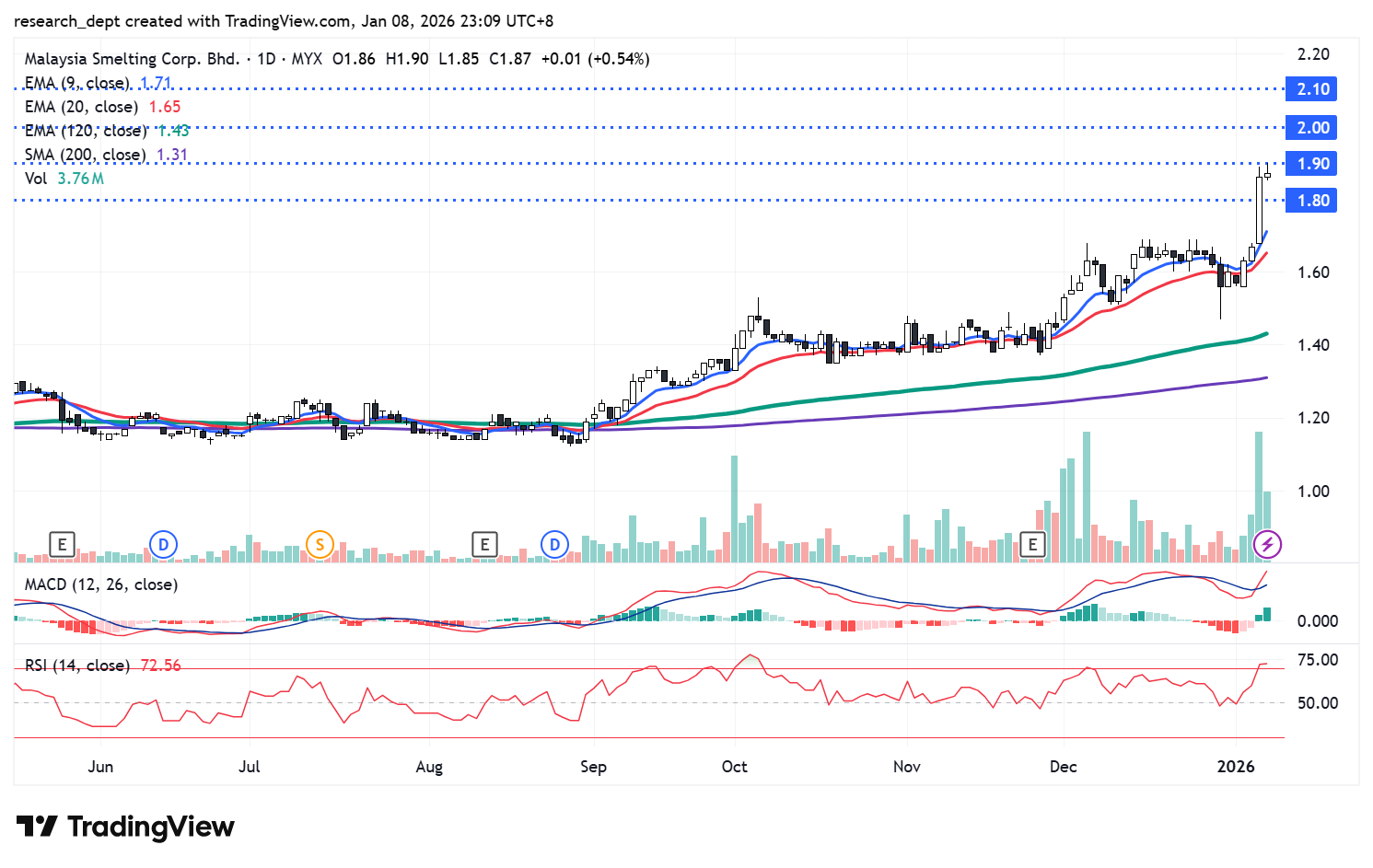Click the MACD (12, 26, close) pane title
1373x868 pixels.
[x=101, y=584]
